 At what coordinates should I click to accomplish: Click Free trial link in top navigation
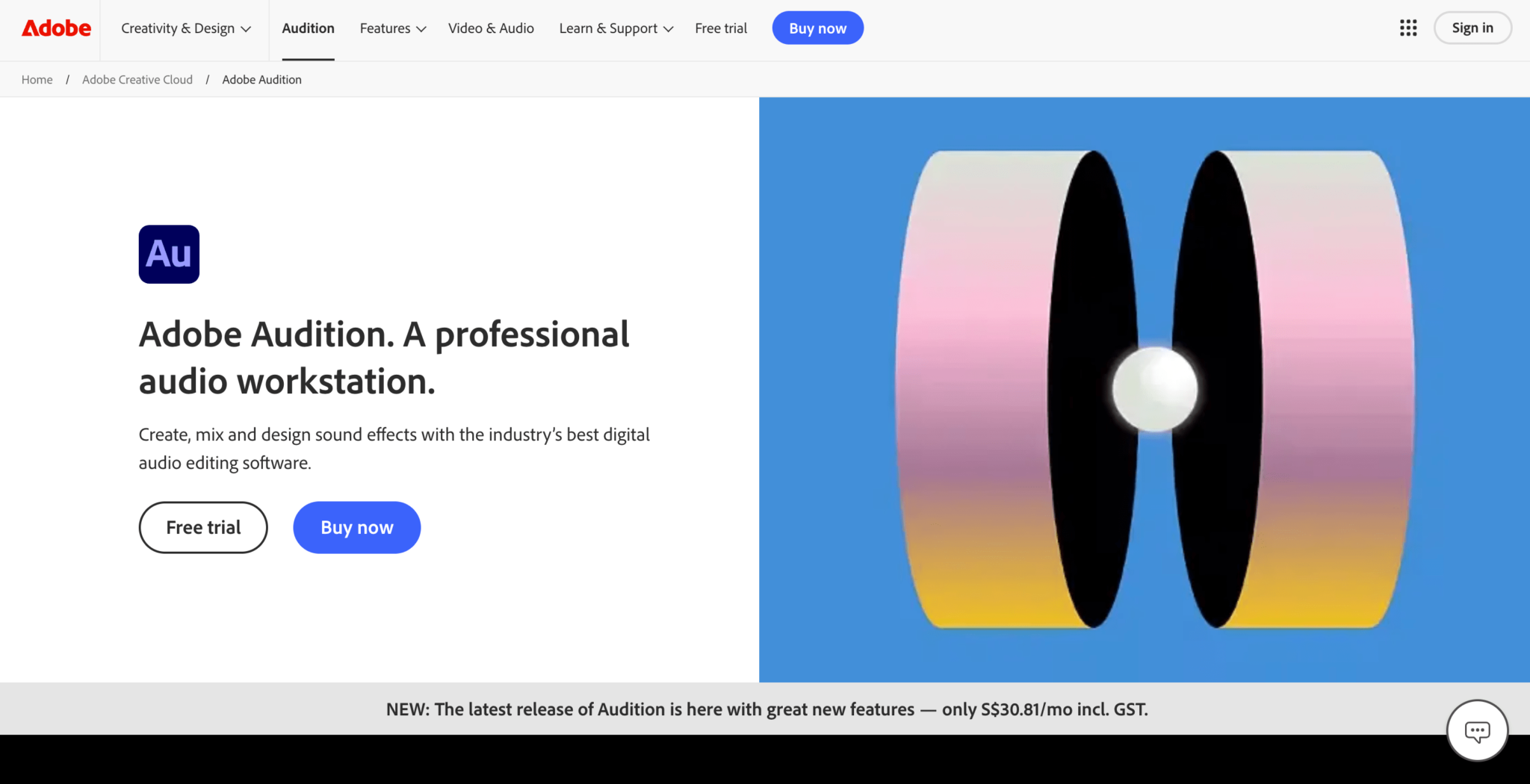coord(720,28)
